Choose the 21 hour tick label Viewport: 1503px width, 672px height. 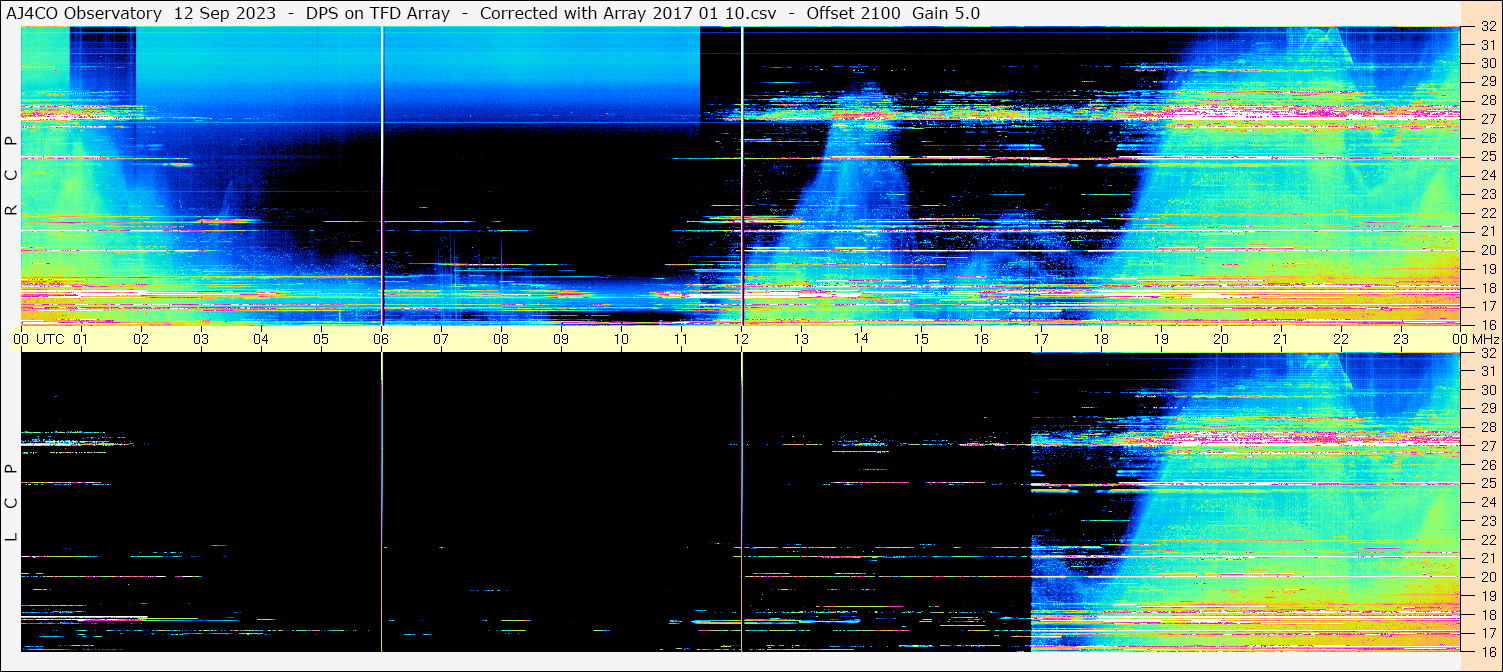coord(1281,339)
